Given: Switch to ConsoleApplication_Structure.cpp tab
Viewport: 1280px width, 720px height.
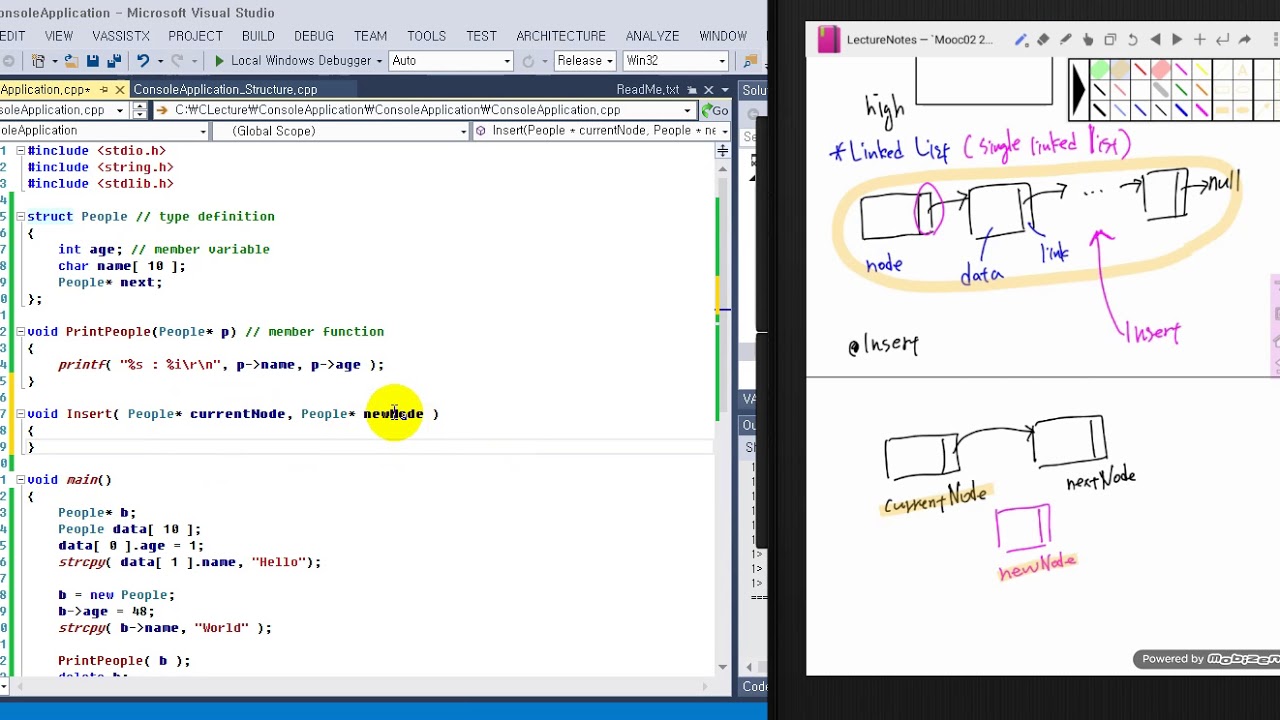Looking at the screenshot, I should pos(225,90).
